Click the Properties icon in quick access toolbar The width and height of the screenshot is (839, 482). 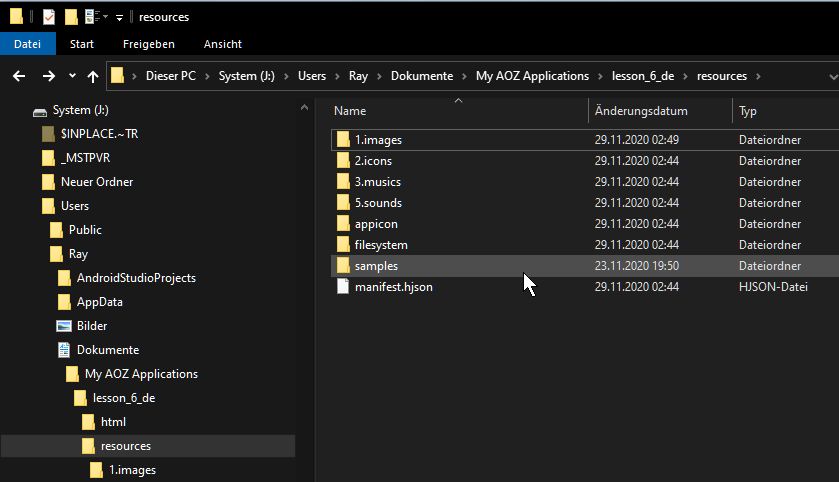[48, 17]
